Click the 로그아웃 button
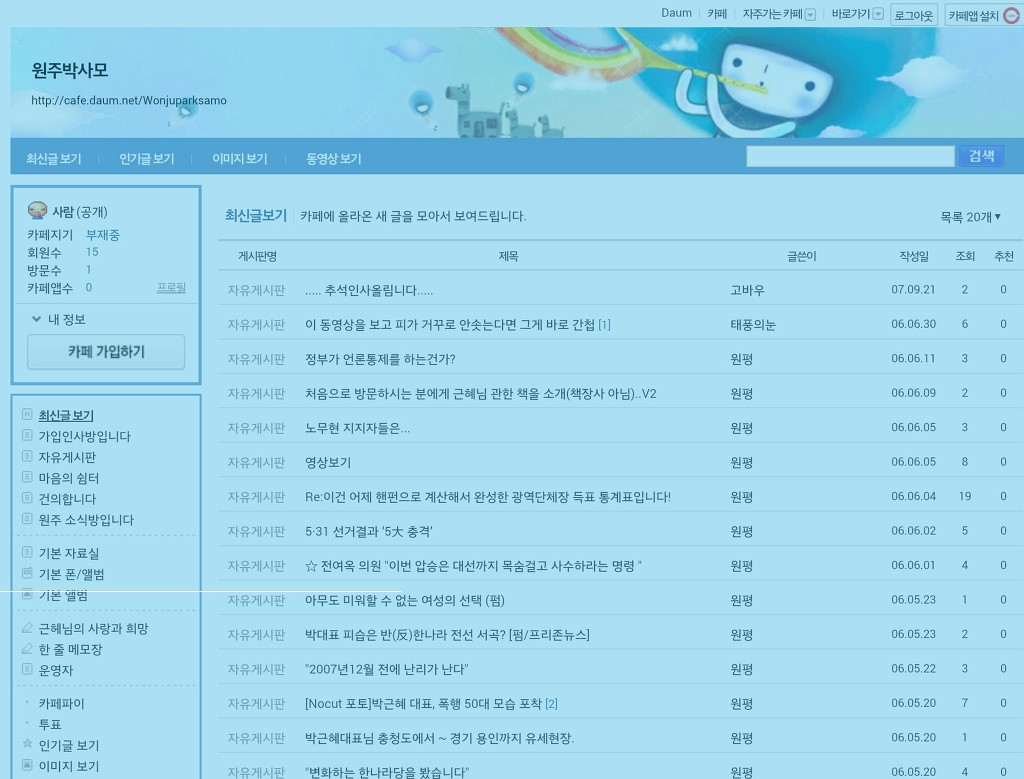 pos(914,15)
